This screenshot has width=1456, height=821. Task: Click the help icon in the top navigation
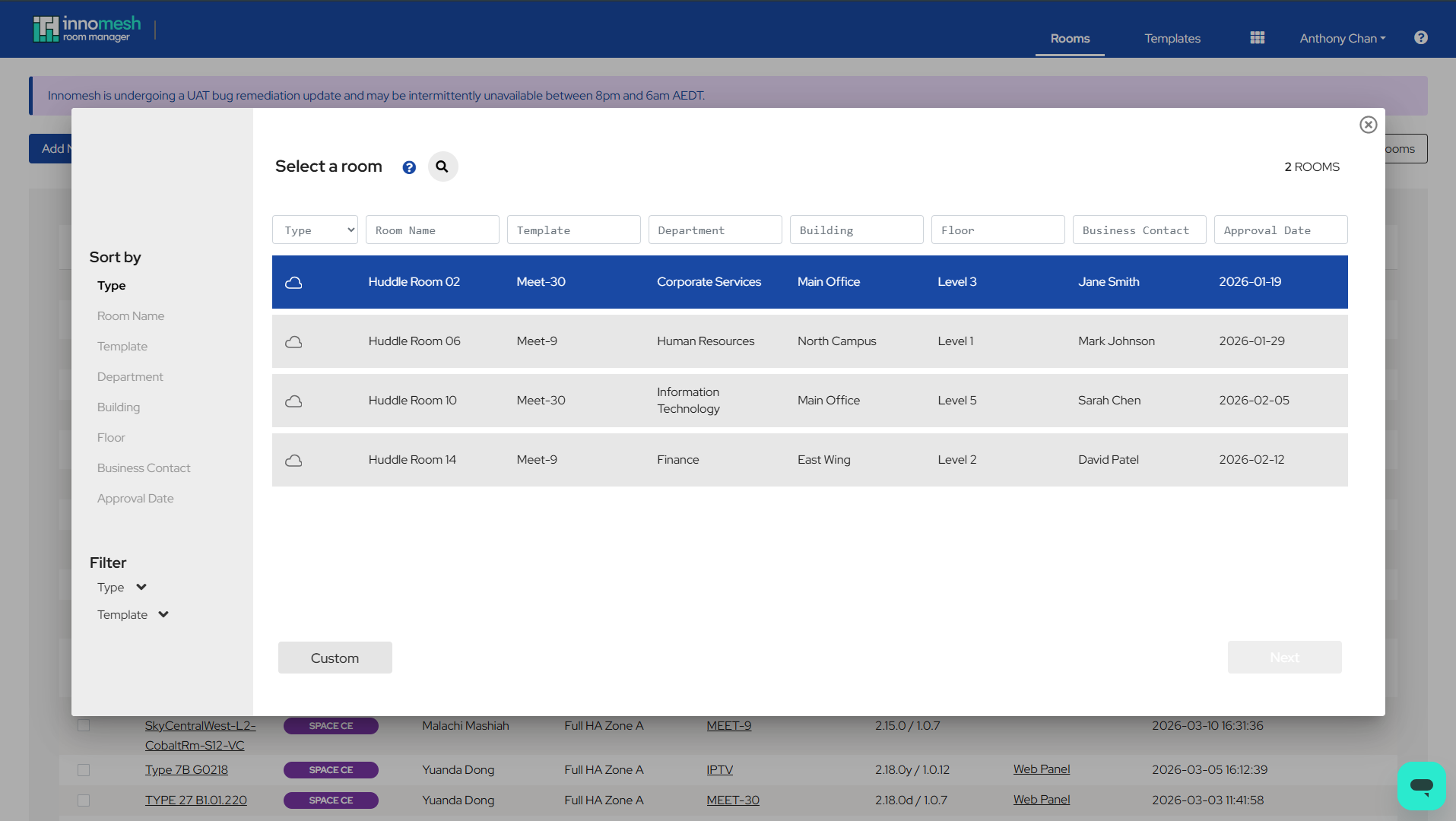point(1420,37)
